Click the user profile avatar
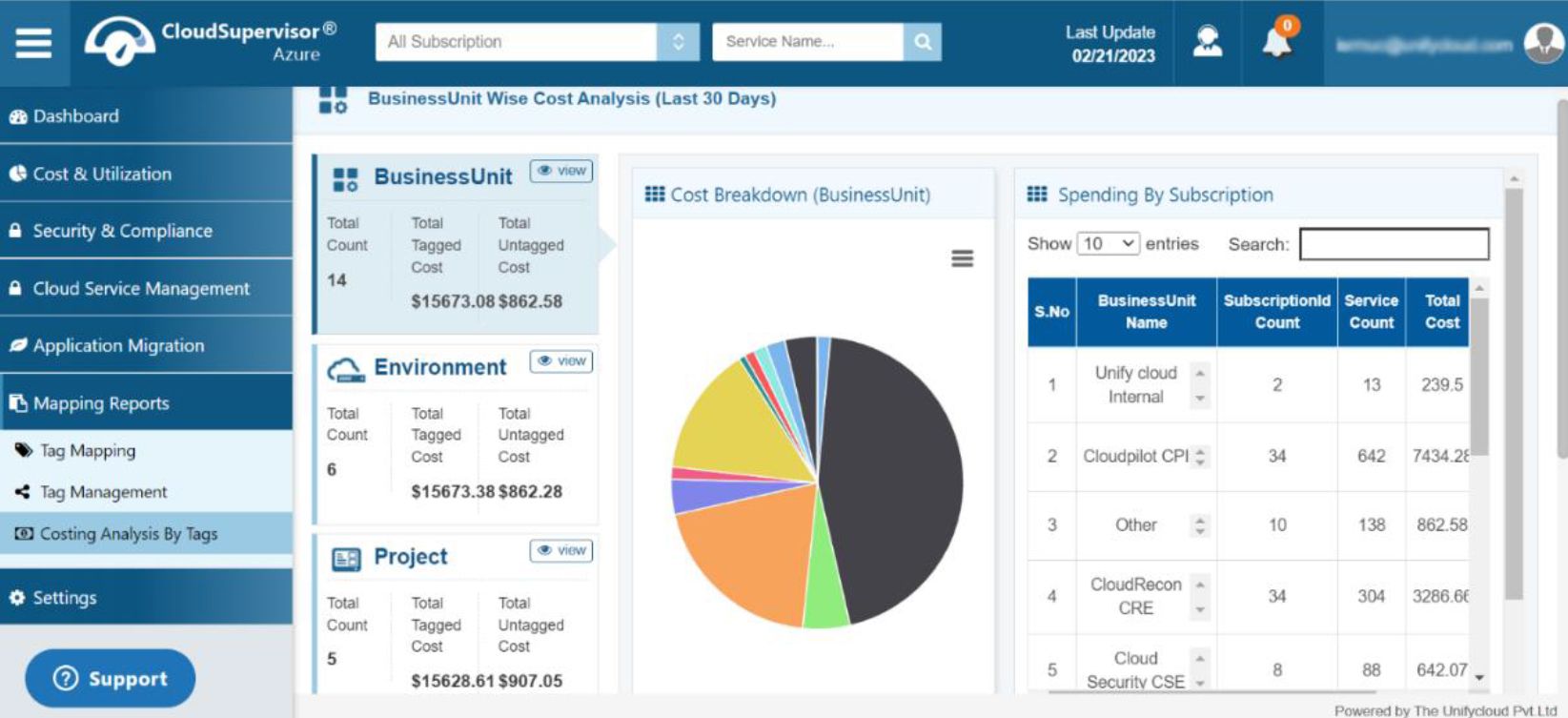This screenshot has height=718, width=1568. click(1542, 43)
